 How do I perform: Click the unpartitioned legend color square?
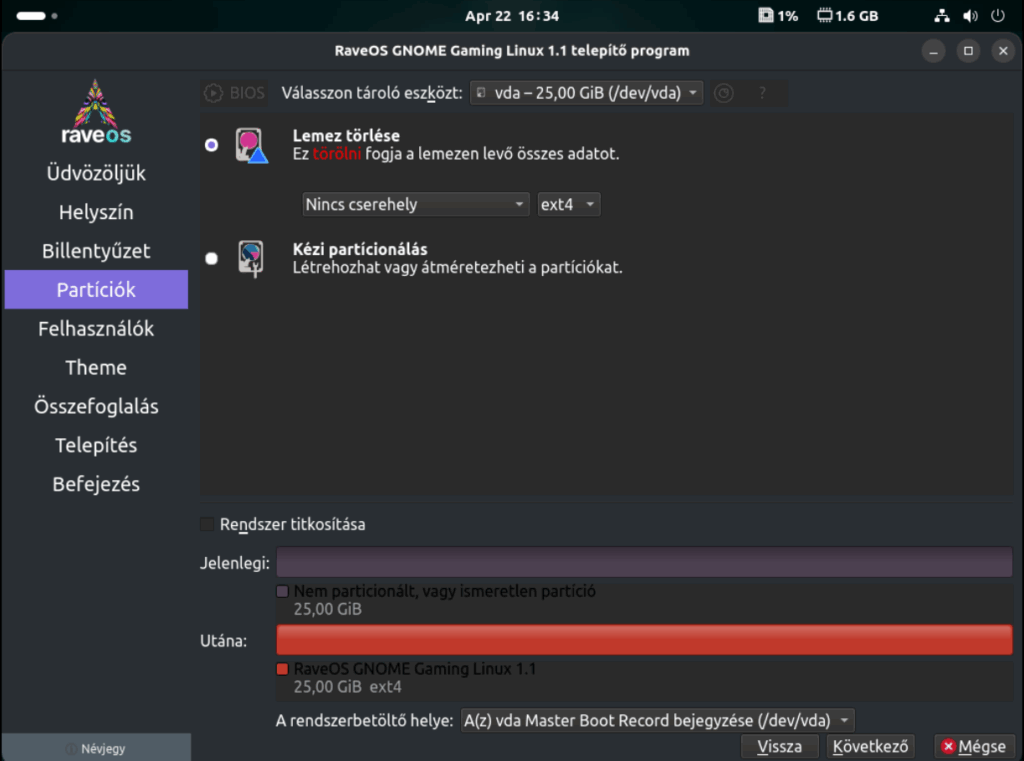[x=283, y=591]
